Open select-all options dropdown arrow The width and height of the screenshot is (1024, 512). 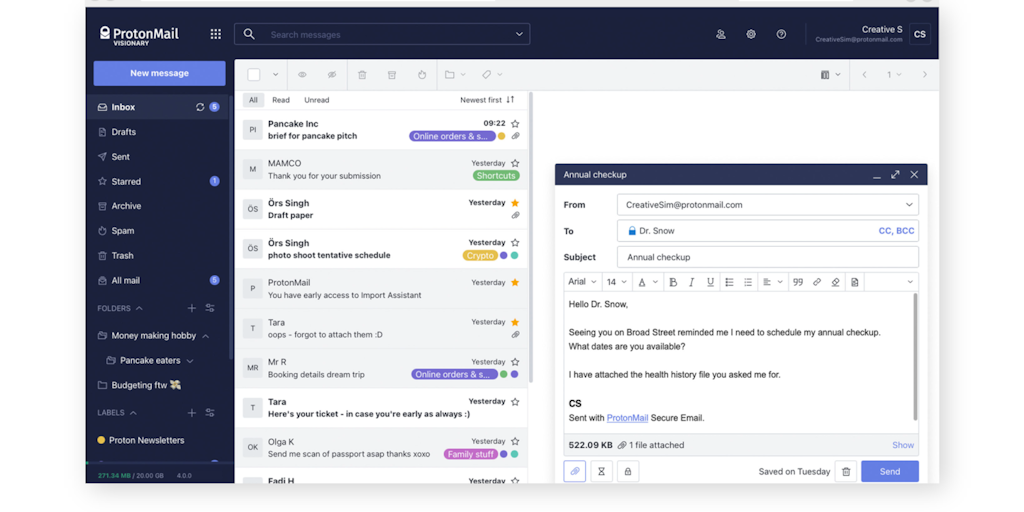(275, 74)
